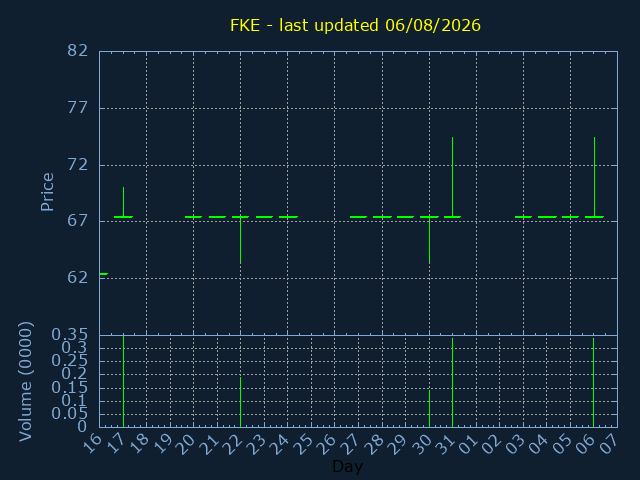Image resolution: width=640 pixels, height=480 pixels.
Task: Click the 0.35 volume axis label
Action: click(x=69, y=335)
